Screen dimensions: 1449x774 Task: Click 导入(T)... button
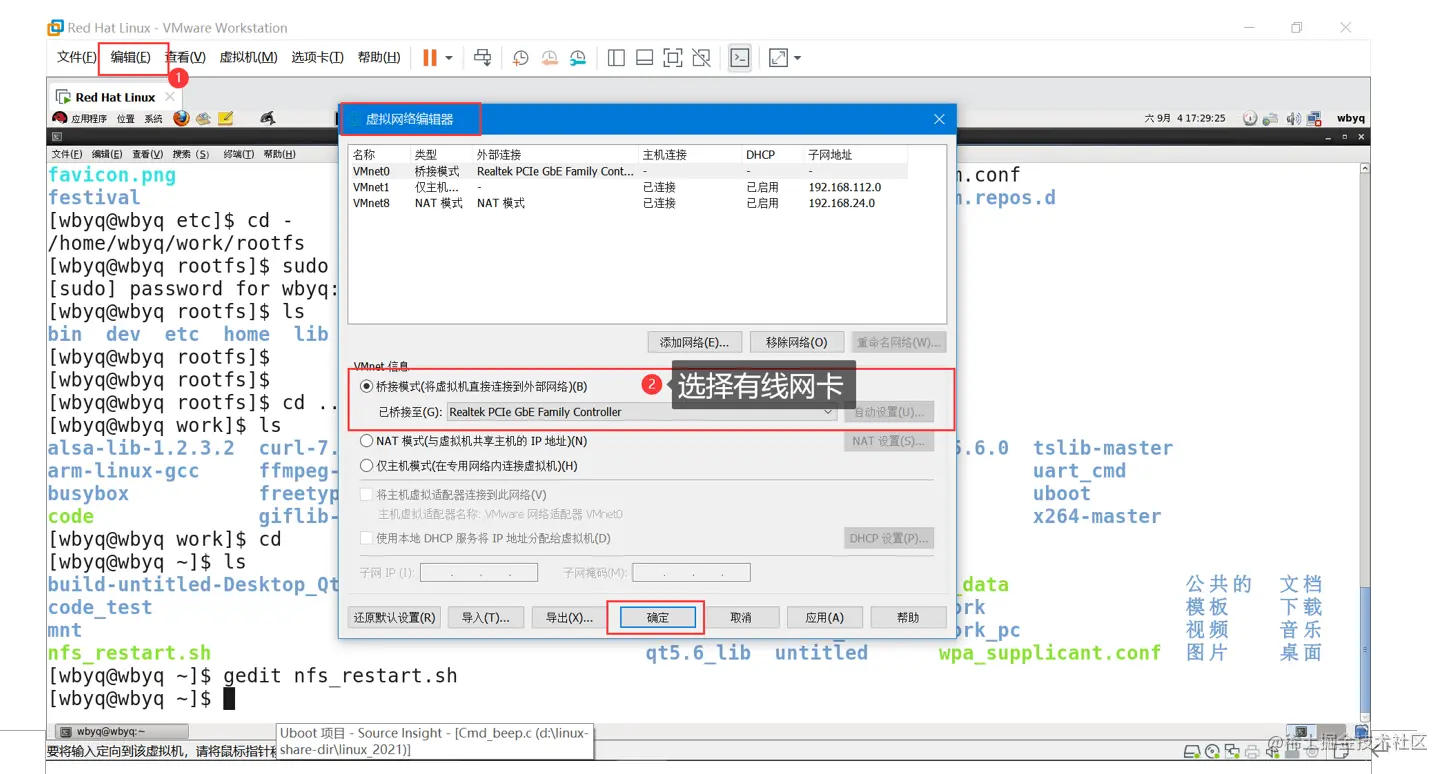tap(486, 618)
